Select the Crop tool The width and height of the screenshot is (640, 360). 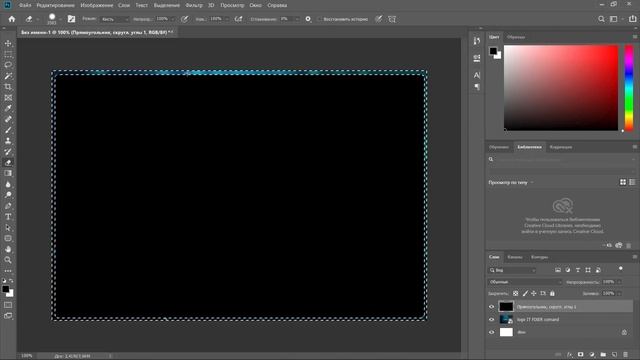(8, 87)
